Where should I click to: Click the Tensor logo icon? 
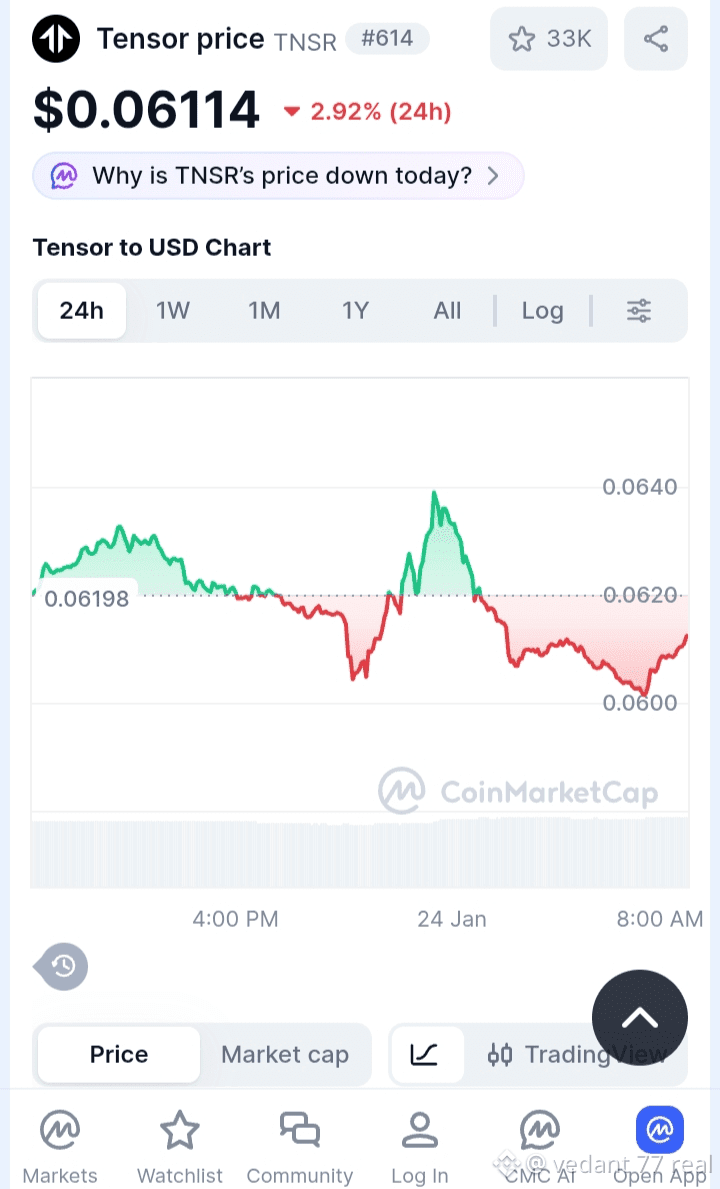[56, 40]
